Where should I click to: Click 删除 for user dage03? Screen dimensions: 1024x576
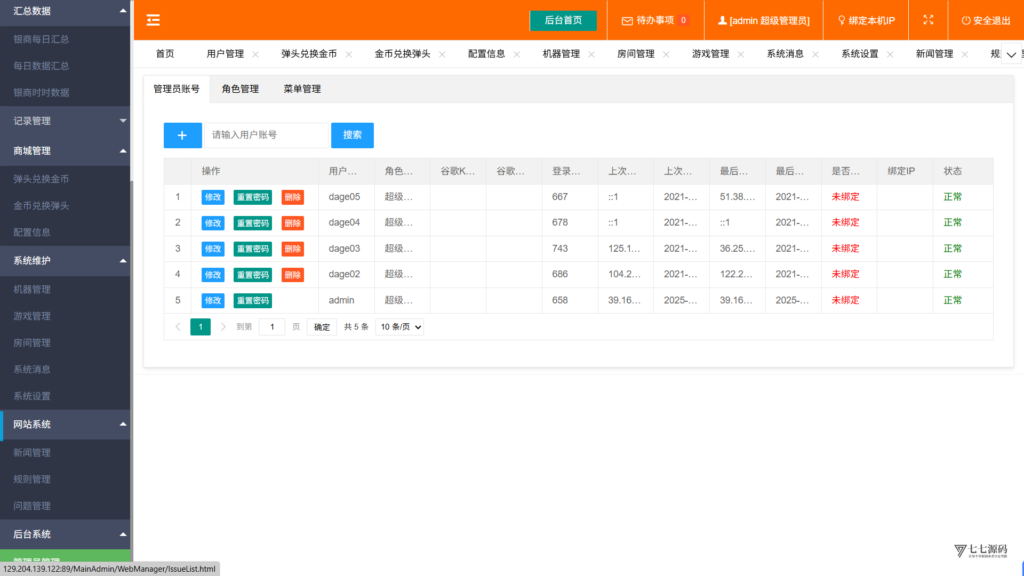click(293, 249)
